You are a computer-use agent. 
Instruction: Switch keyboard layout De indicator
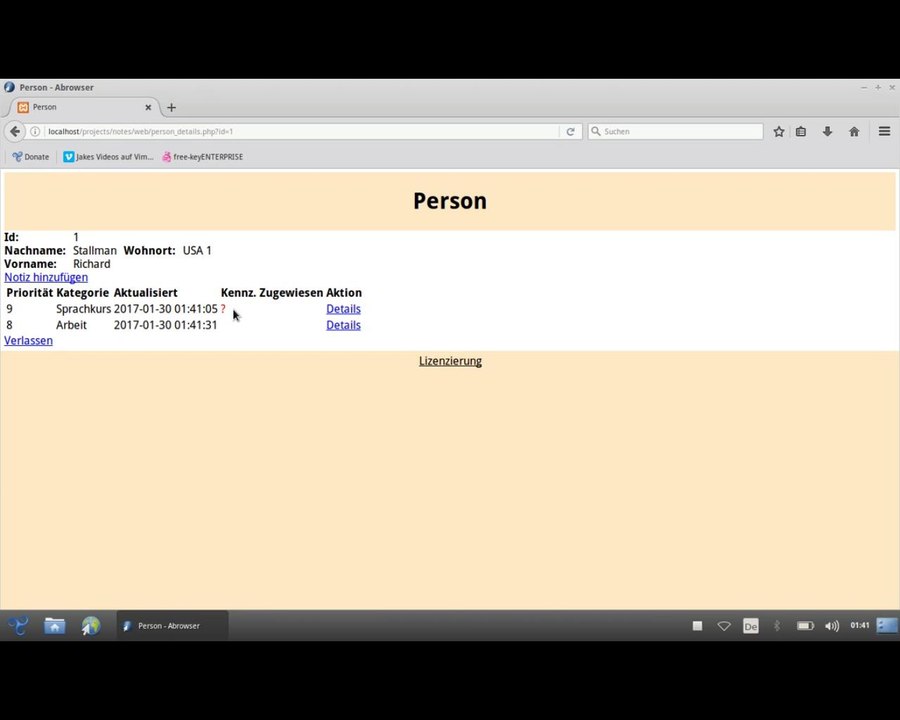(751, 626)
